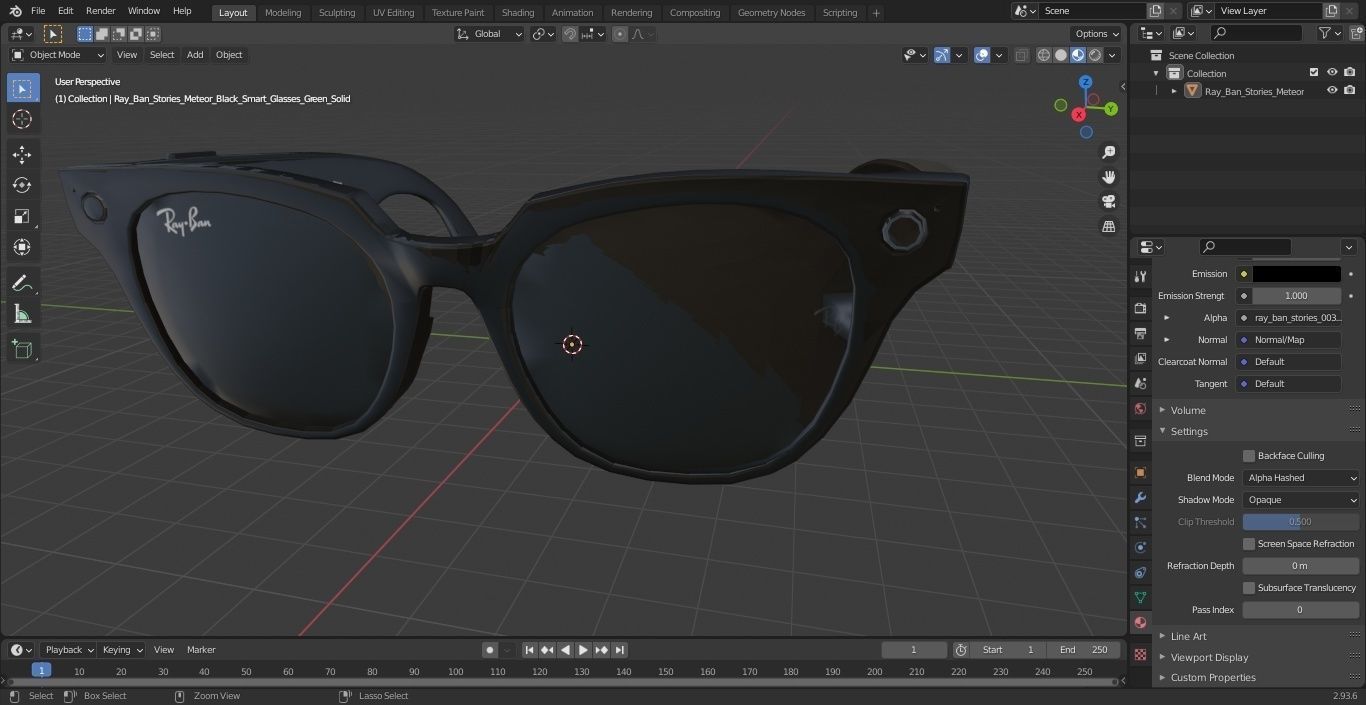Open the Output properties tab
1366x705 pixels.
(1140, 333)
